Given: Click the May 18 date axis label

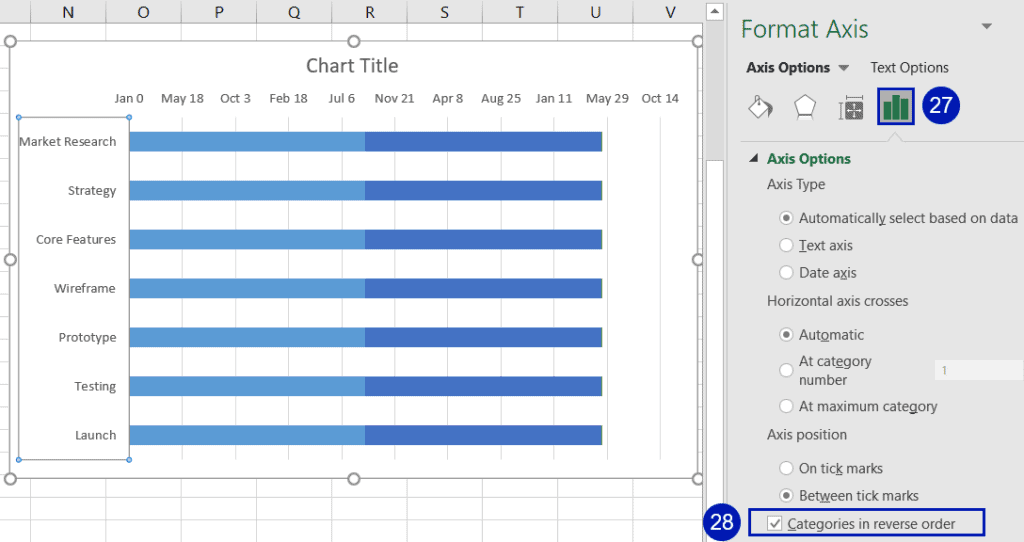Looking at the screenshot, I should pos(182,99).
